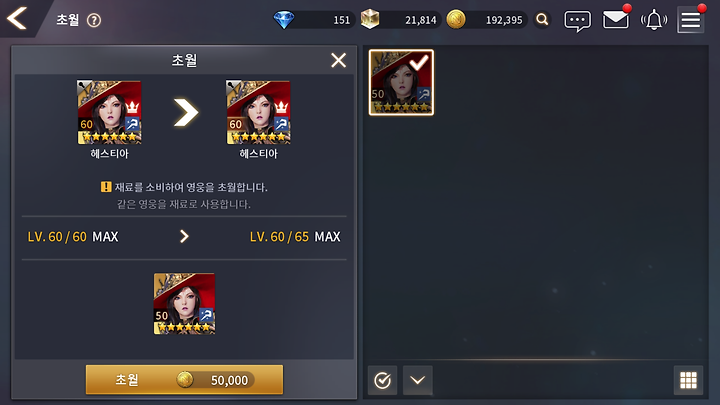The image size is (720, 405).
Task: Close the 초월 panel with X
Action: click(x=338, y=60)
